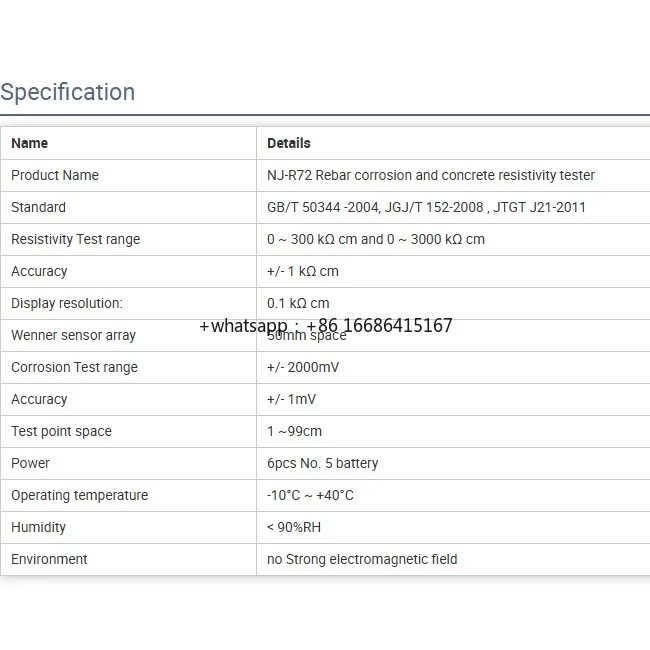The width and height of the screenshot is (650, 650).
Task: Click the Specification heading
Action: 68,92
